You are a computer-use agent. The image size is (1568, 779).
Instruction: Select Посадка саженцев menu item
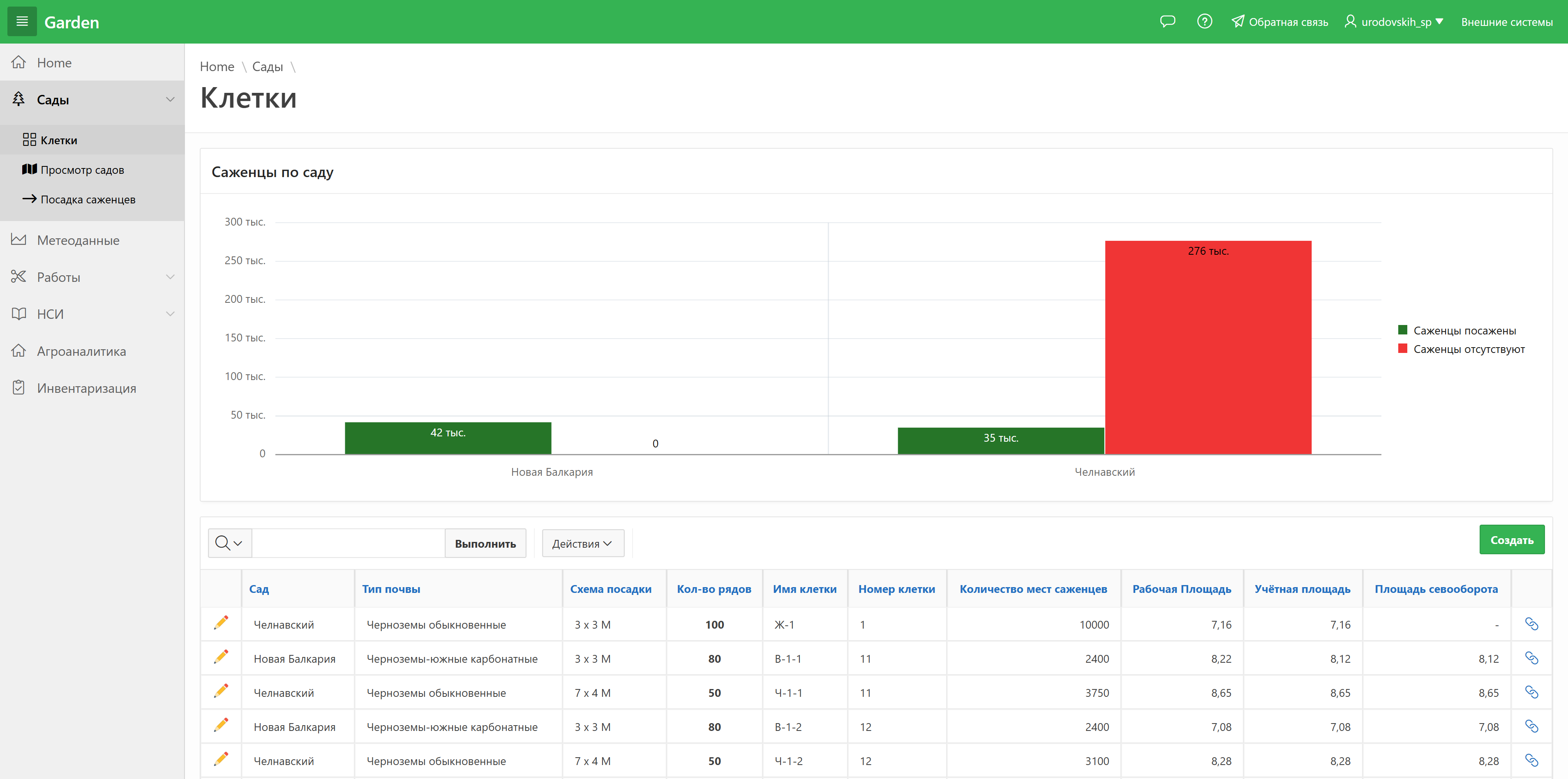[x=88, y=200]
